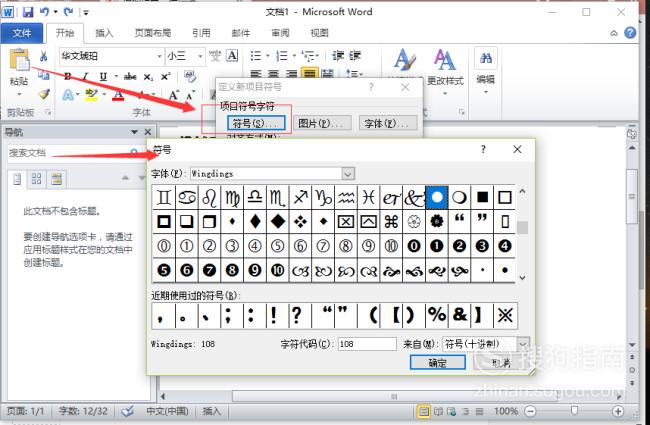Click the Change Styles icon

[x=444, y=60]
